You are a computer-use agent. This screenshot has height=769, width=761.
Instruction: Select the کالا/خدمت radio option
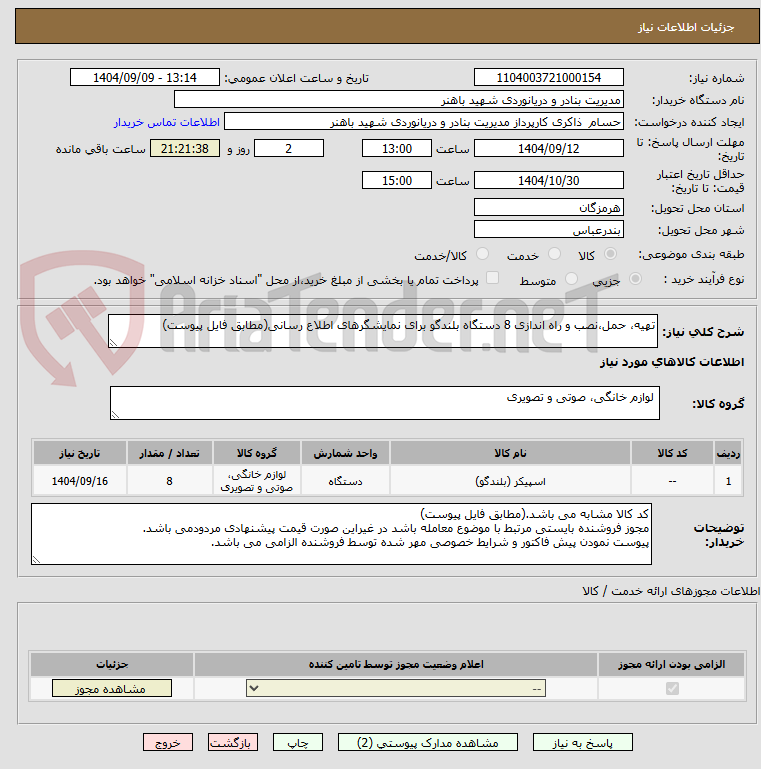482,254
